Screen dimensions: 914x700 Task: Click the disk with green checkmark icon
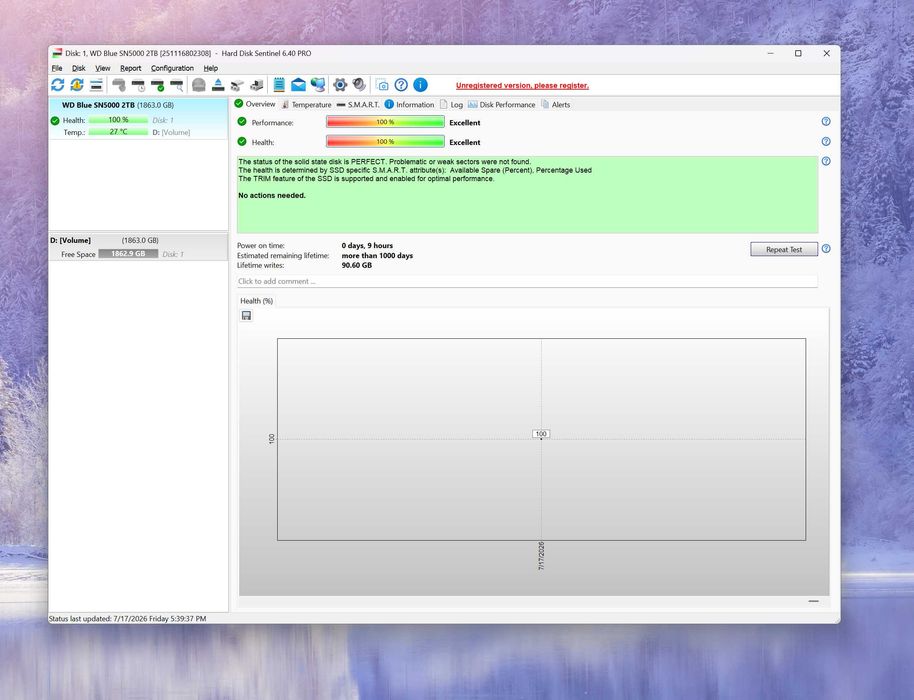pos(157,85)
